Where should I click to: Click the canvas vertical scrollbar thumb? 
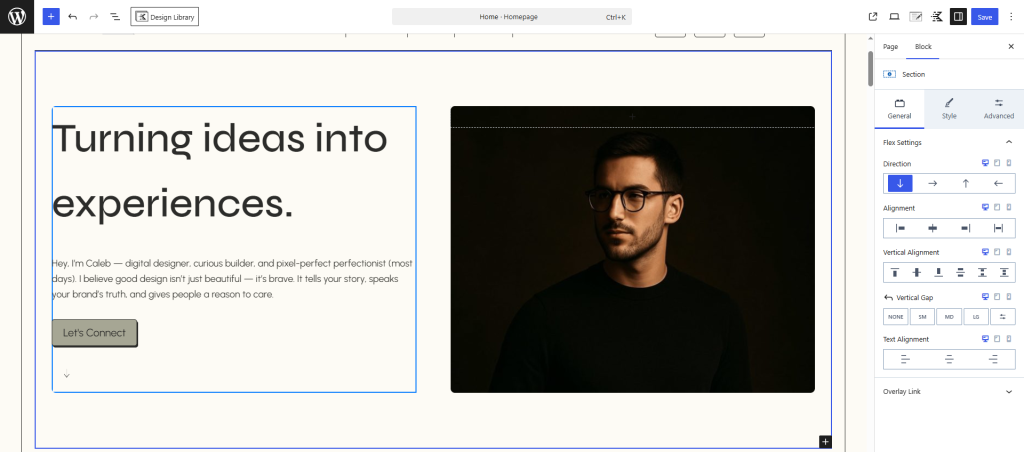point(870,68)
